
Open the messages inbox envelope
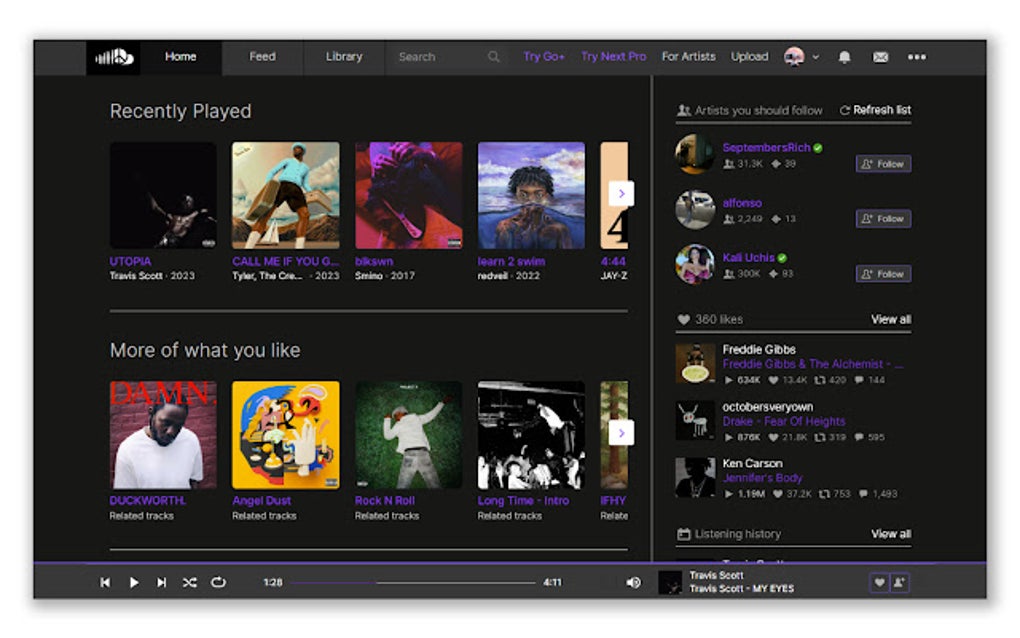click(x=879, y=57)
